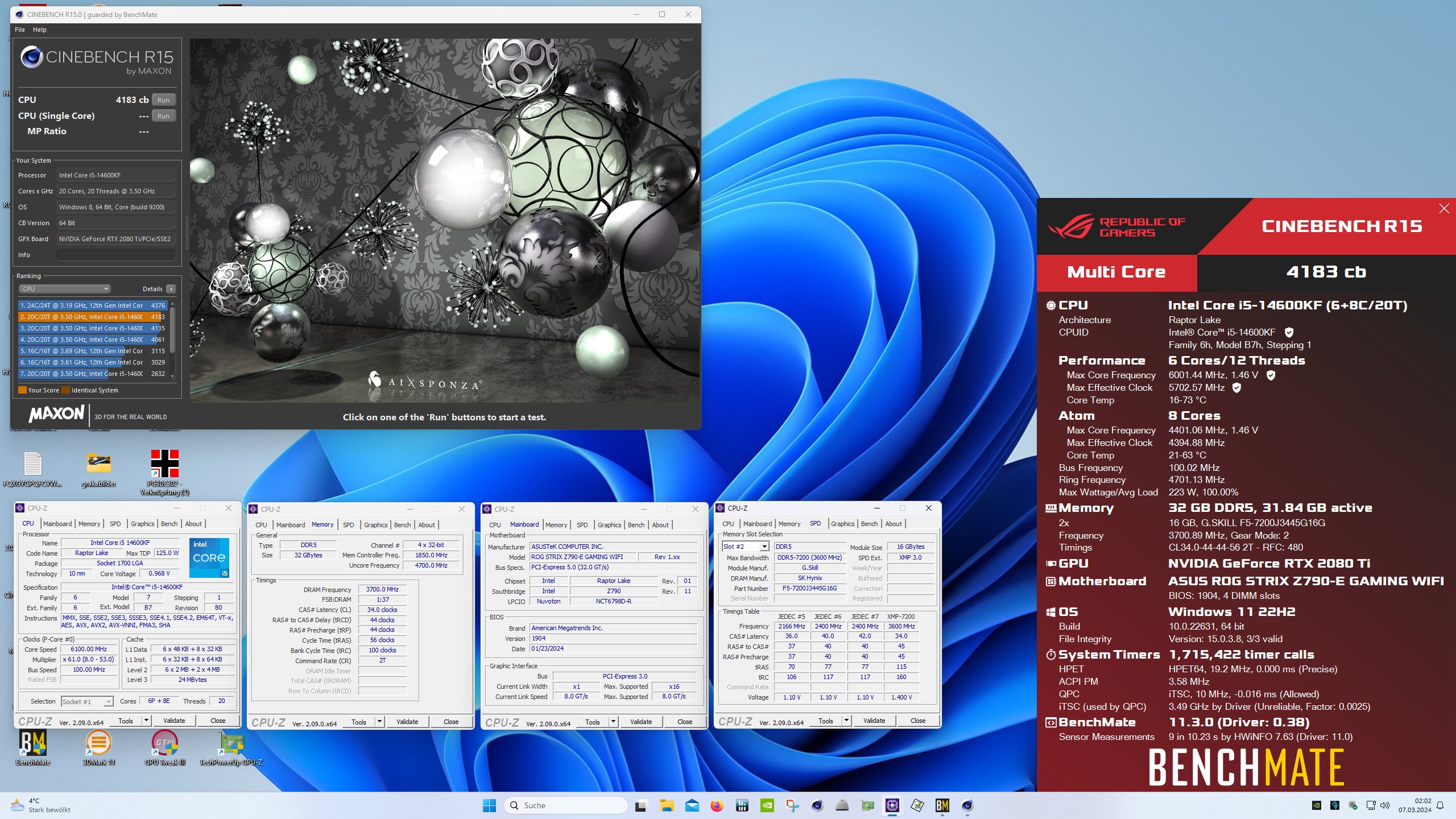Expand the ranking Details arrow
The image size is (1456, 819).
[x=171, y=289]
